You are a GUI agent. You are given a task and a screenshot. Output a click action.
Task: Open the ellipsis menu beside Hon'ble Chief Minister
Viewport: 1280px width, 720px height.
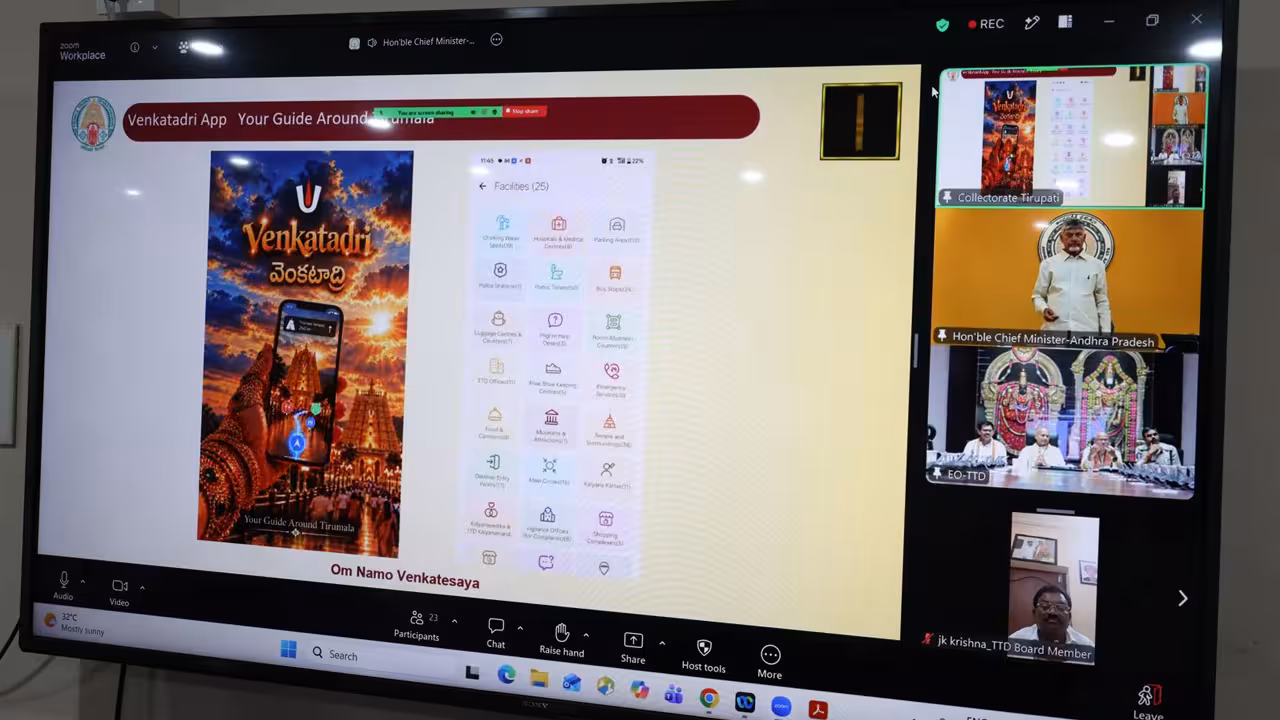[x=496, y=40]
